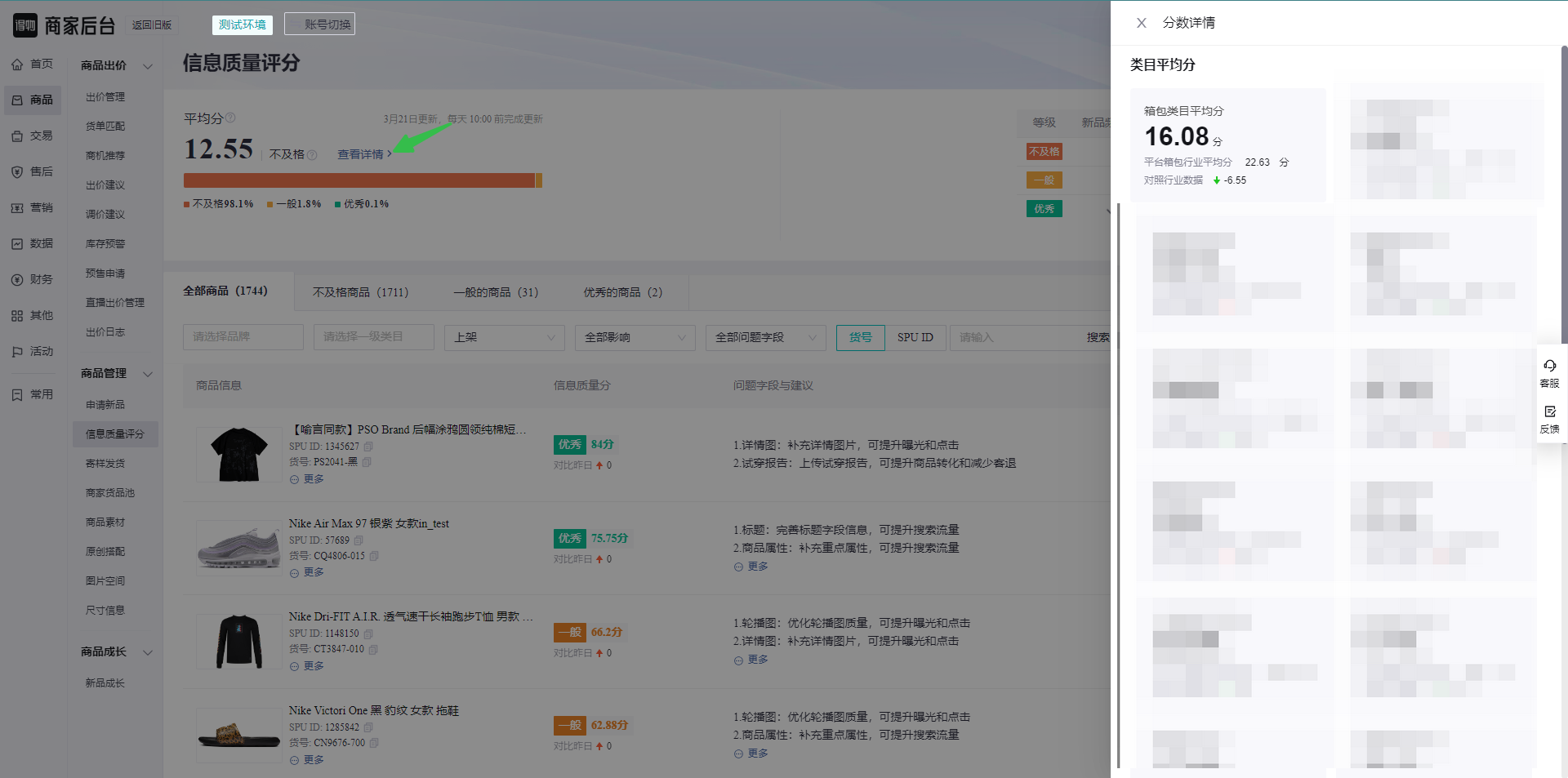Open 出价管理 menu item
1568x778 pixels.
click(x=105, y=97)
